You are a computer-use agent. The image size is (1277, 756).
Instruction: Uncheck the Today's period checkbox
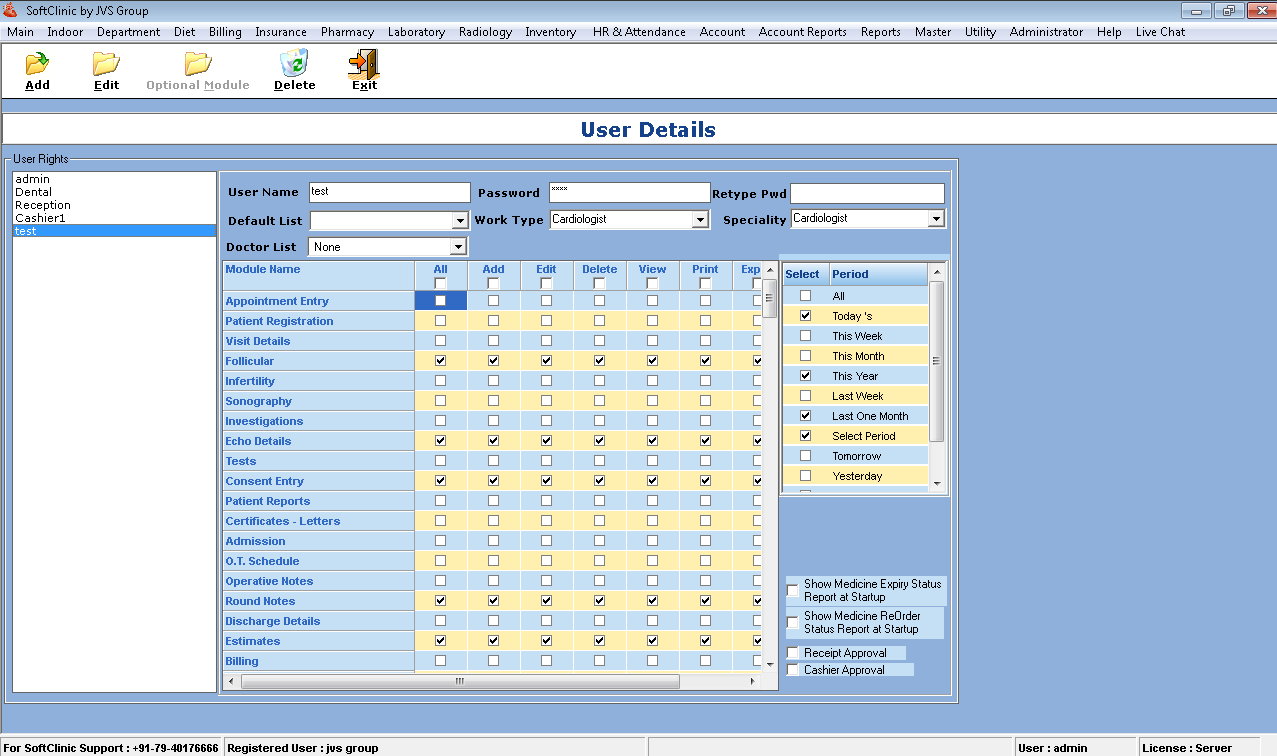point(806,316)
